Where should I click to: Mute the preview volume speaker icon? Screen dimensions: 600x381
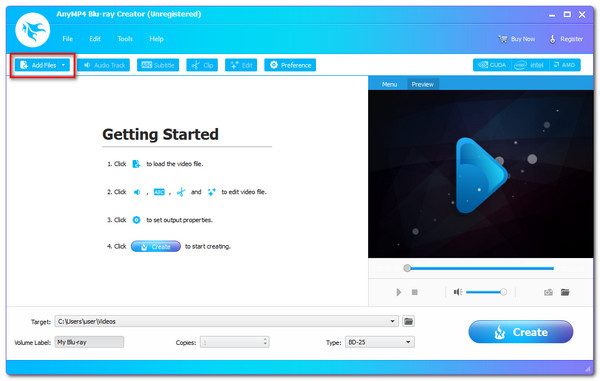click(x=458, y=292)
